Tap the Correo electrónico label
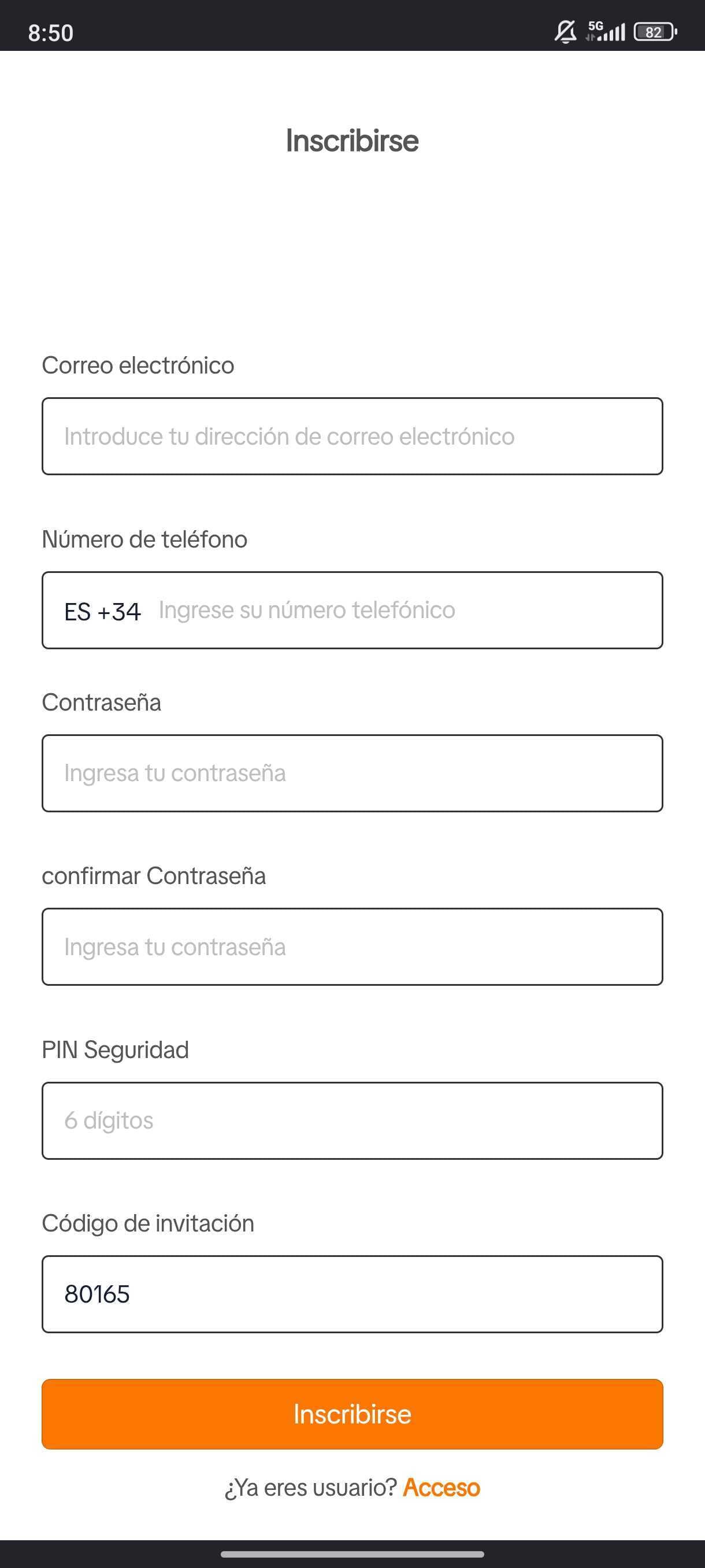The width and height of the screenshot is (705, 1568). click(x=138, y=365)
